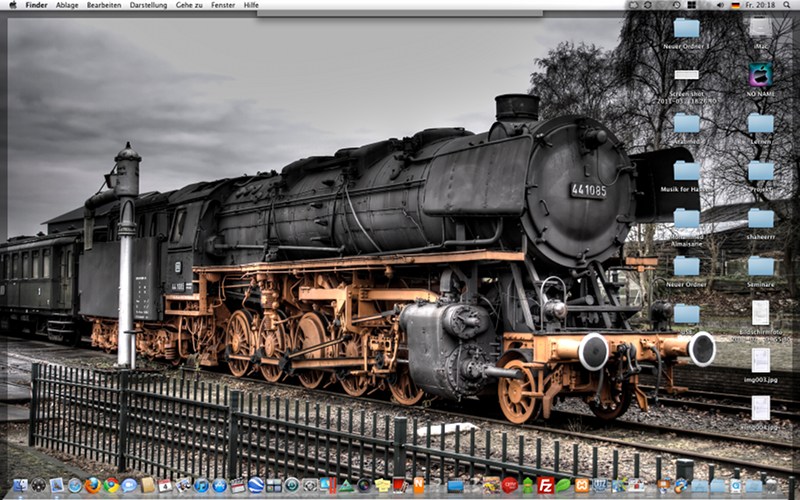The width and height of the screenshot is (800, 500).
Task: Open Finder from the Dock
Action: point(20,485)
